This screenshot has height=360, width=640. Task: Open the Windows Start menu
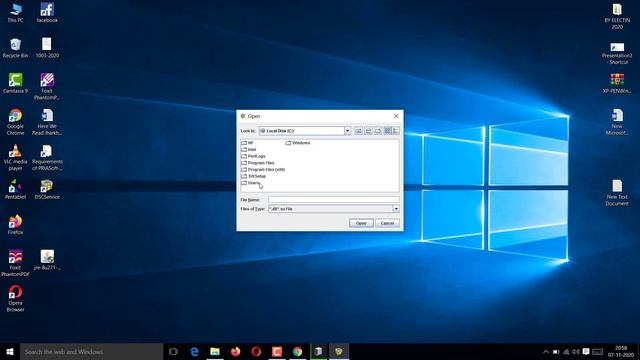click(10, 351)
